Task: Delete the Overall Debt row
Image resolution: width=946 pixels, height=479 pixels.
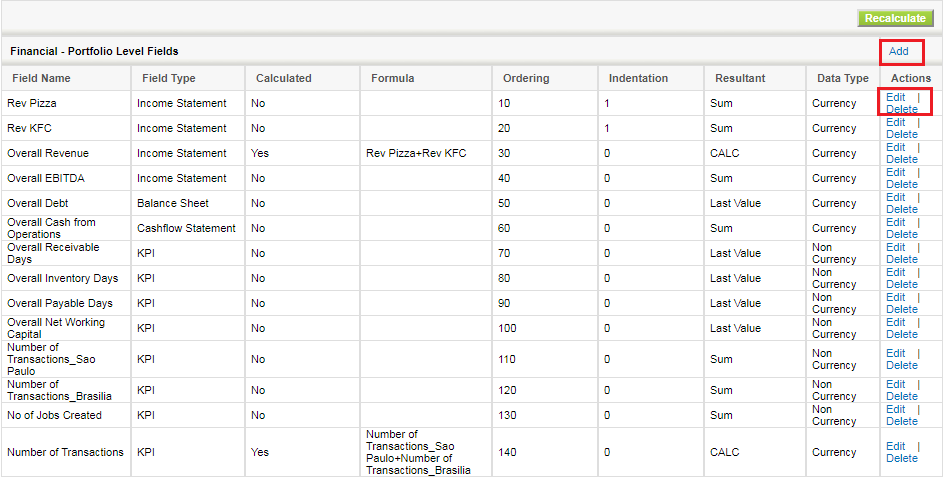Action: tap(902, 209)
